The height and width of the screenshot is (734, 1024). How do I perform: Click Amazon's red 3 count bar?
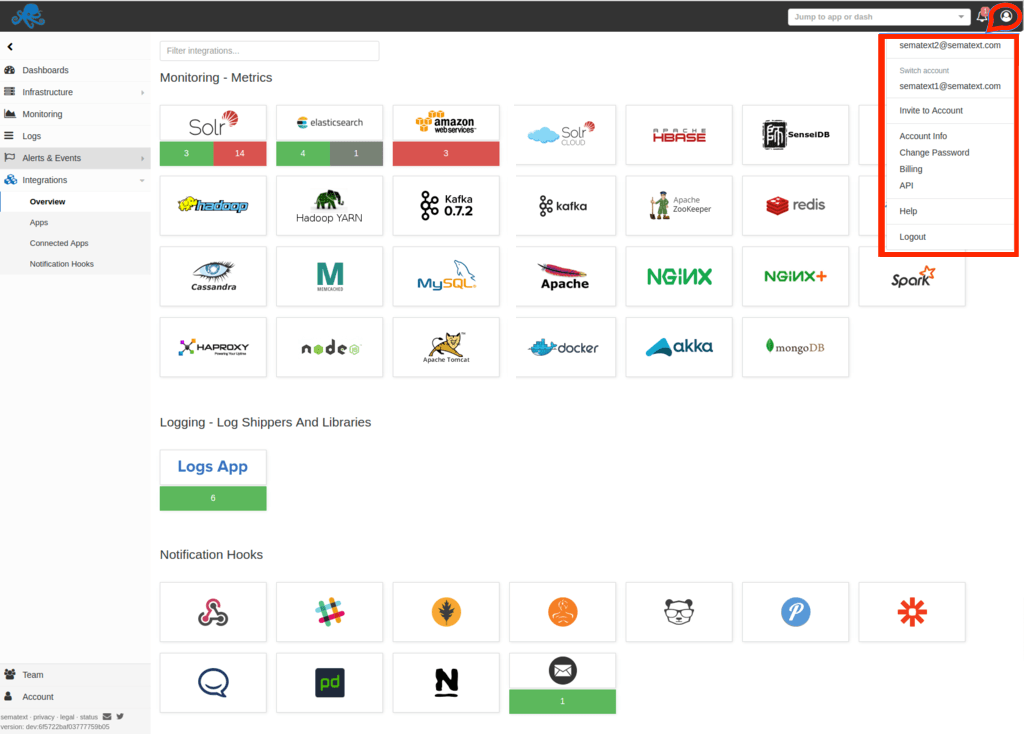[446, 153]
